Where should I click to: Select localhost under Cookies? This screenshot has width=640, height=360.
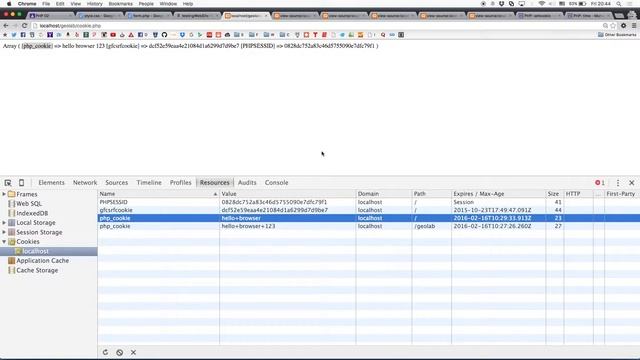[x=49, y=251]
